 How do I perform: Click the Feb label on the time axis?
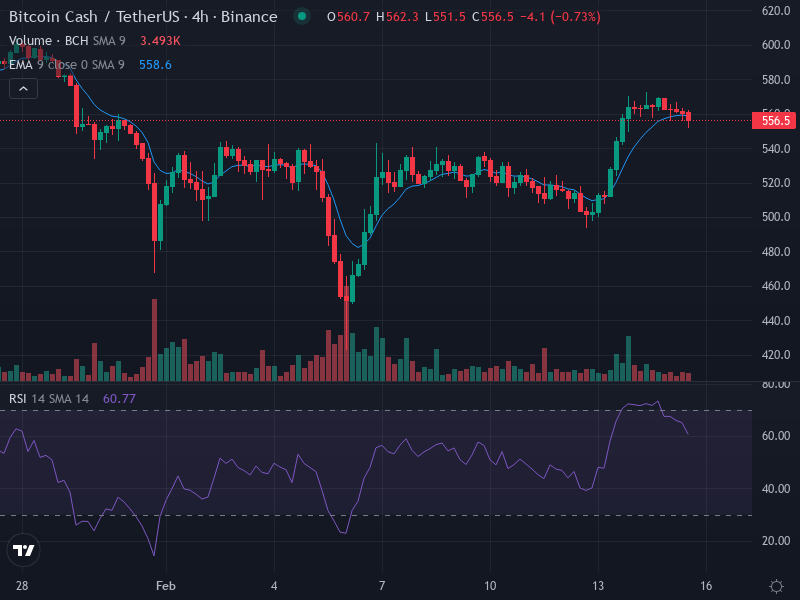click(166, 583)
